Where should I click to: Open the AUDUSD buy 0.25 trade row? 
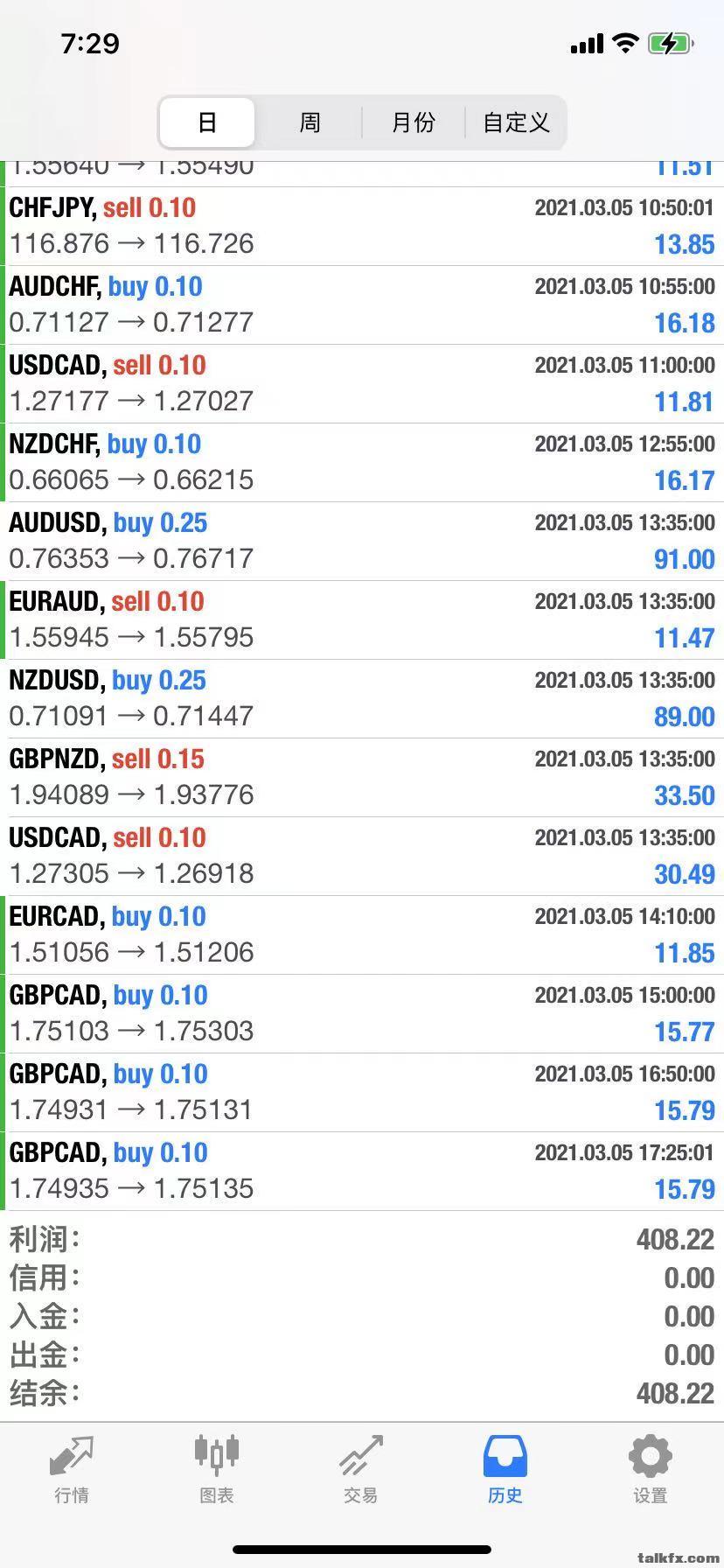(362, 542)
